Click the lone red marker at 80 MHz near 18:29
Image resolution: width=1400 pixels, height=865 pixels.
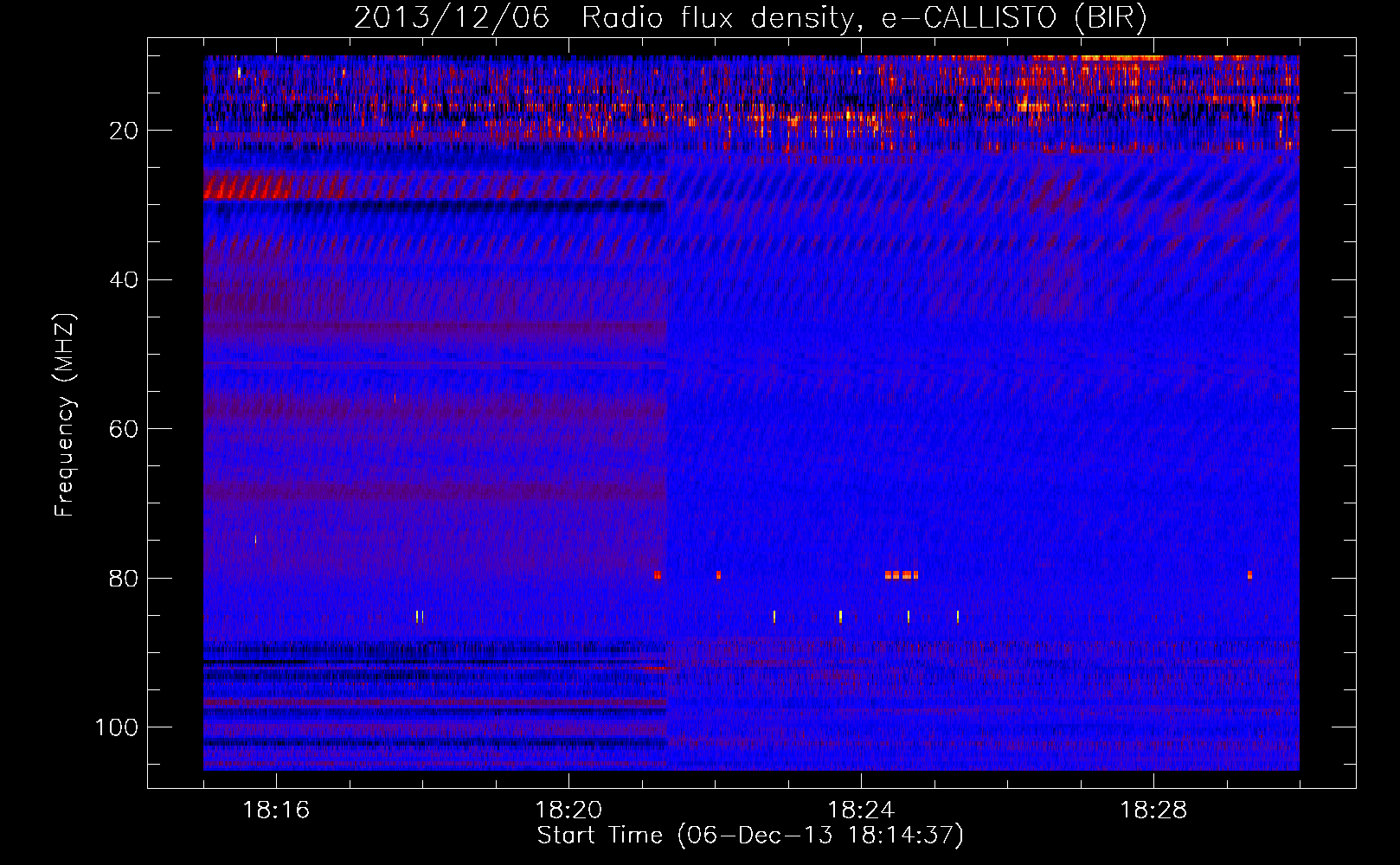click(1249, 574)
